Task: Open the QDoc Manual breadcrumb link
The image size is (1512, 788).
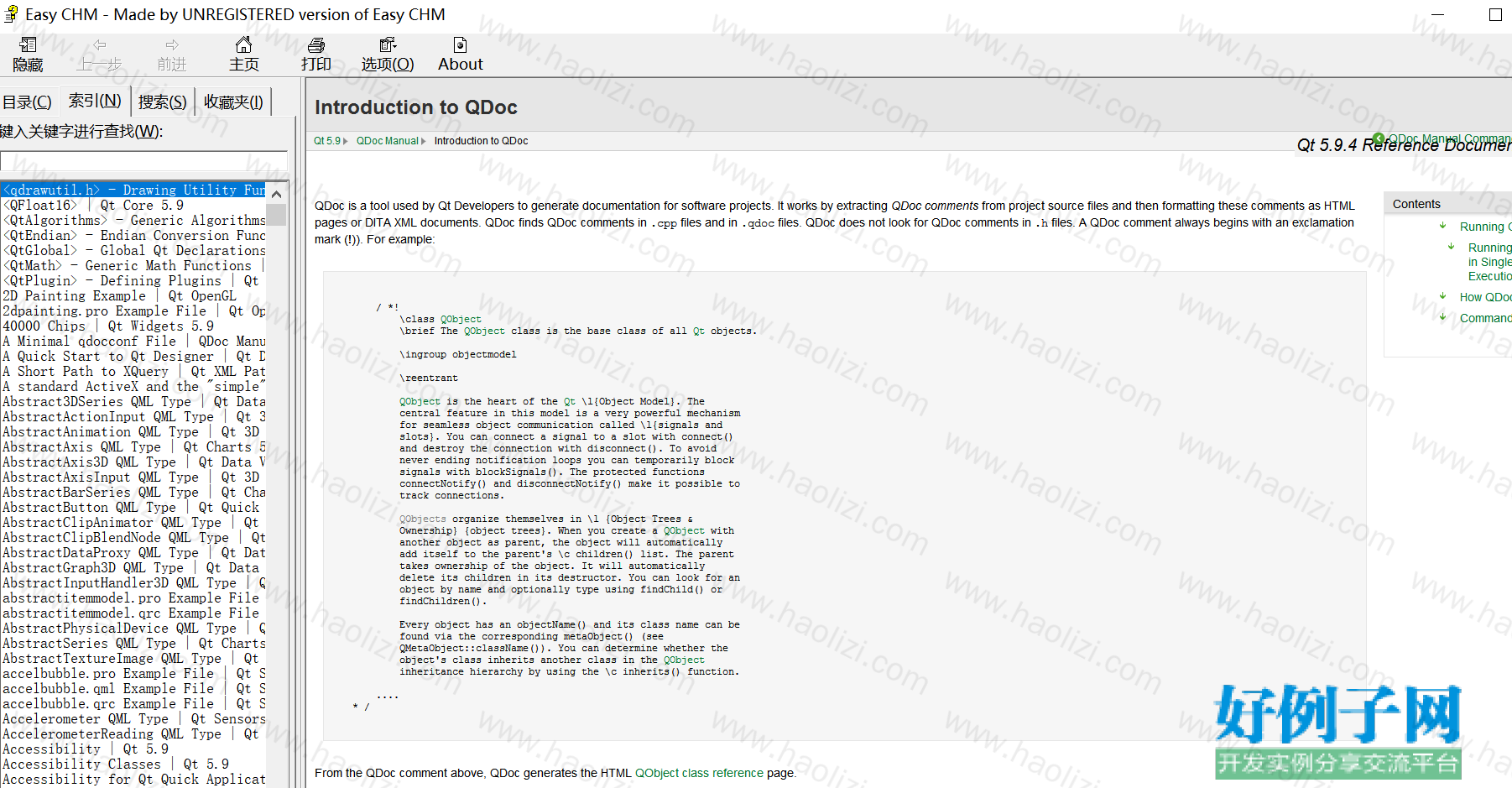Action: 387,141
